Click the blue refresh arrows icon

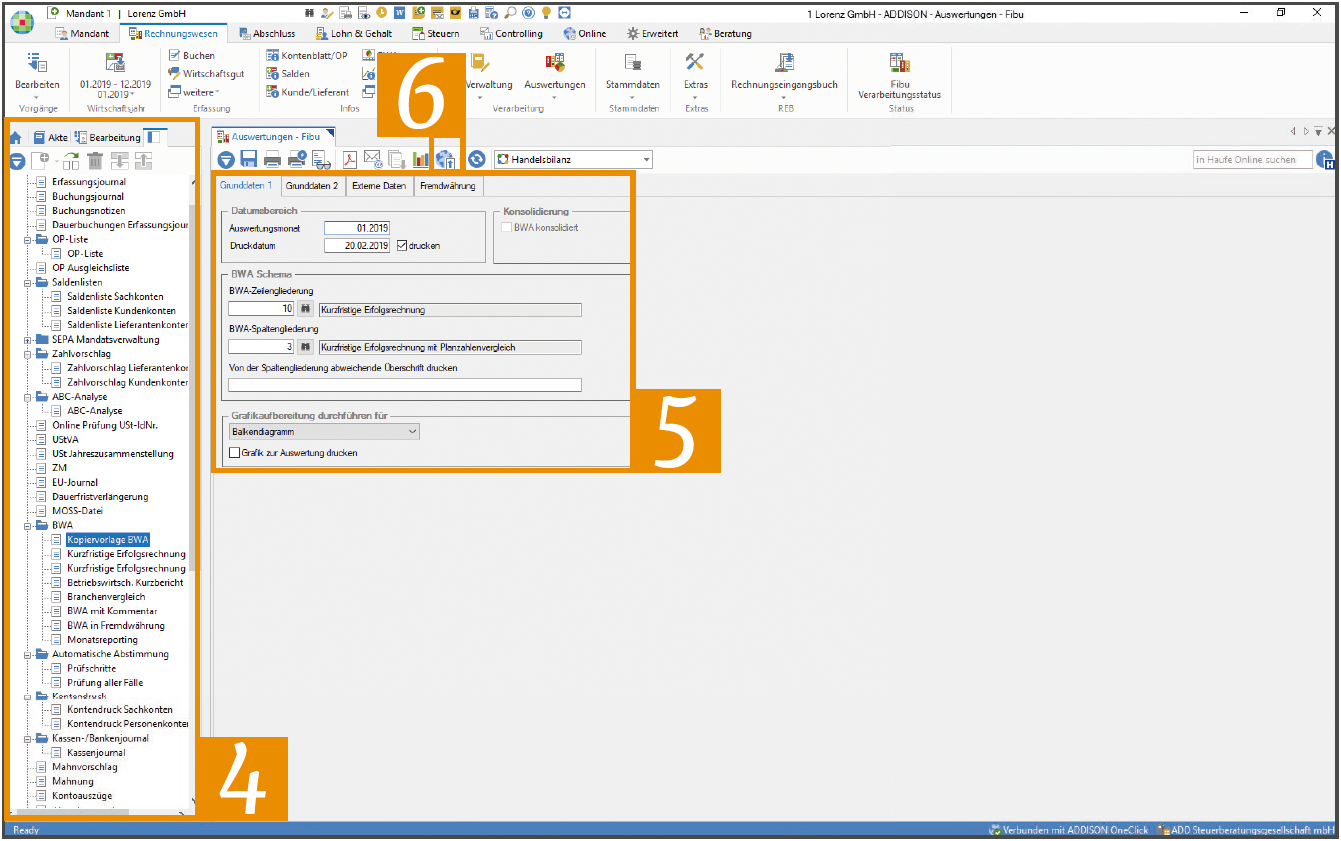coord(477,159)
